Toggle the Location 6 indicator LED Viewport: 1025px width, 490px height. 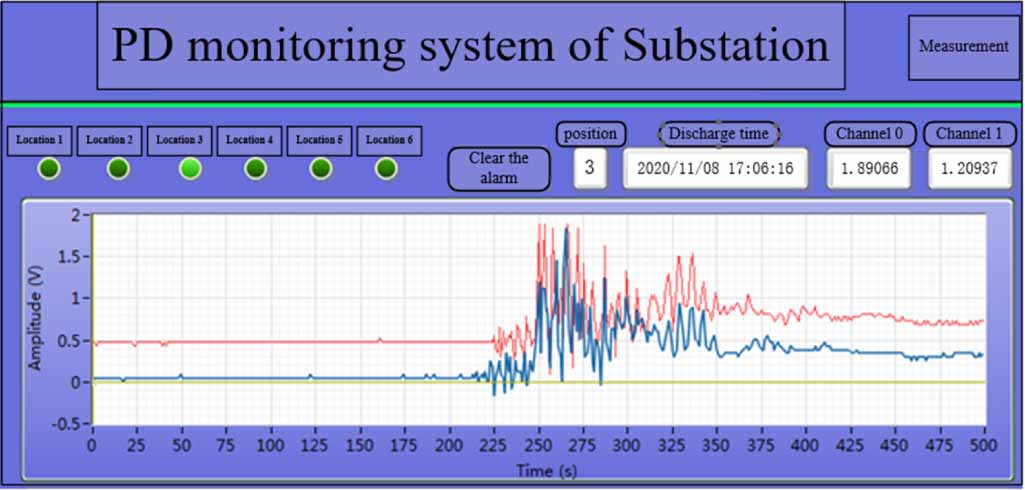(386, 169)
